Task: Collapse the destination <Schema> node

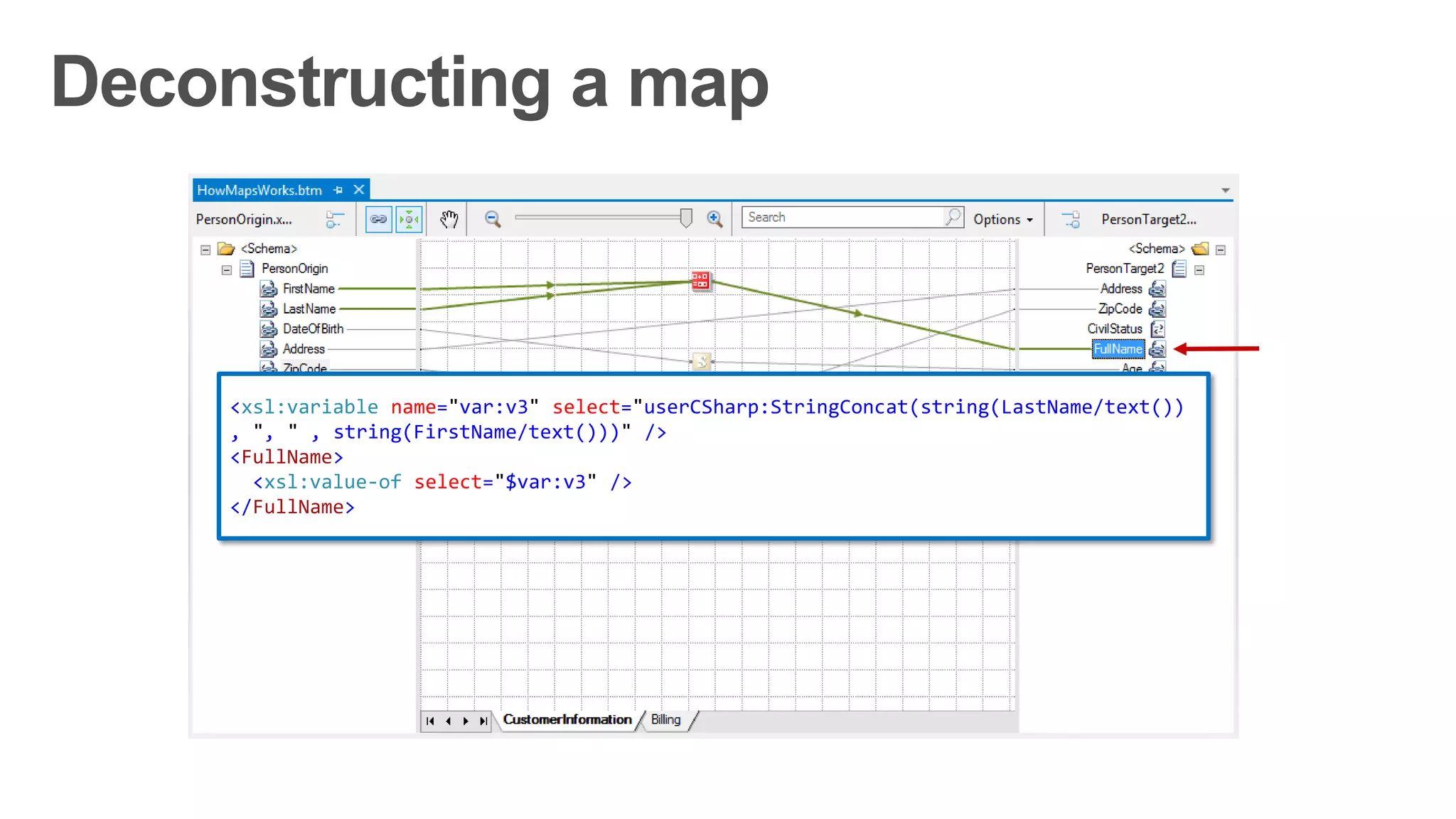Action: (1221, 250)
